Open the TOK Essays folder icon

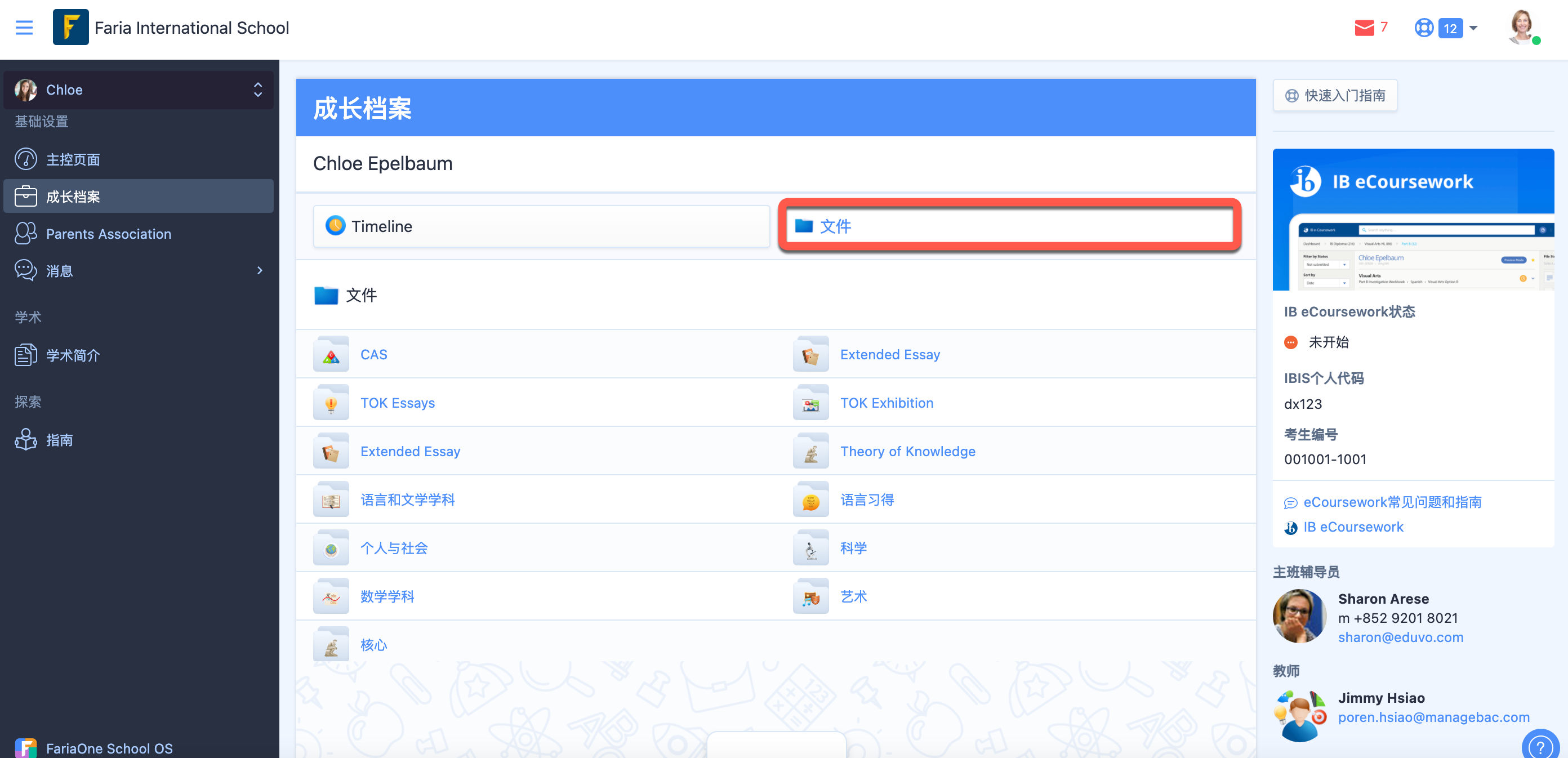point(331,403)
